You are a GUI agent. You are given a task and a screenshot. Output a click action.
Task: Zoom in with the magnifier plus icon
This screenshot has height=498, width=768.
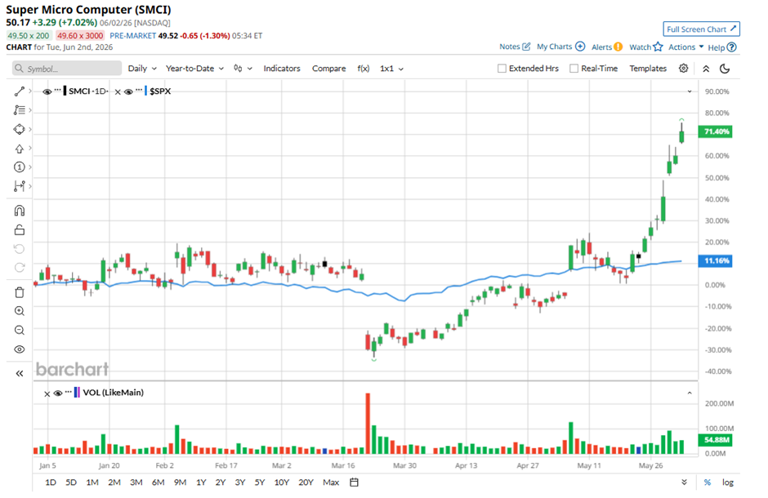coord(19,311)
